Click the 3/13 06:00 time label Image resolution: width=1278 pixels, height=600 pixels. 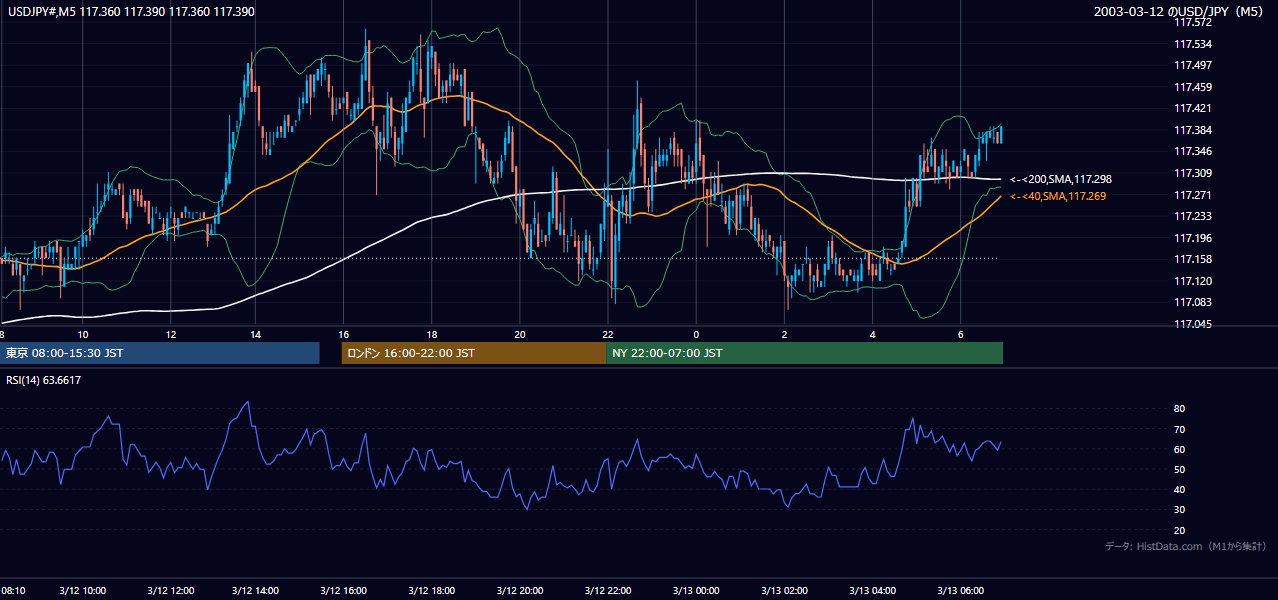tap(960, 590)
